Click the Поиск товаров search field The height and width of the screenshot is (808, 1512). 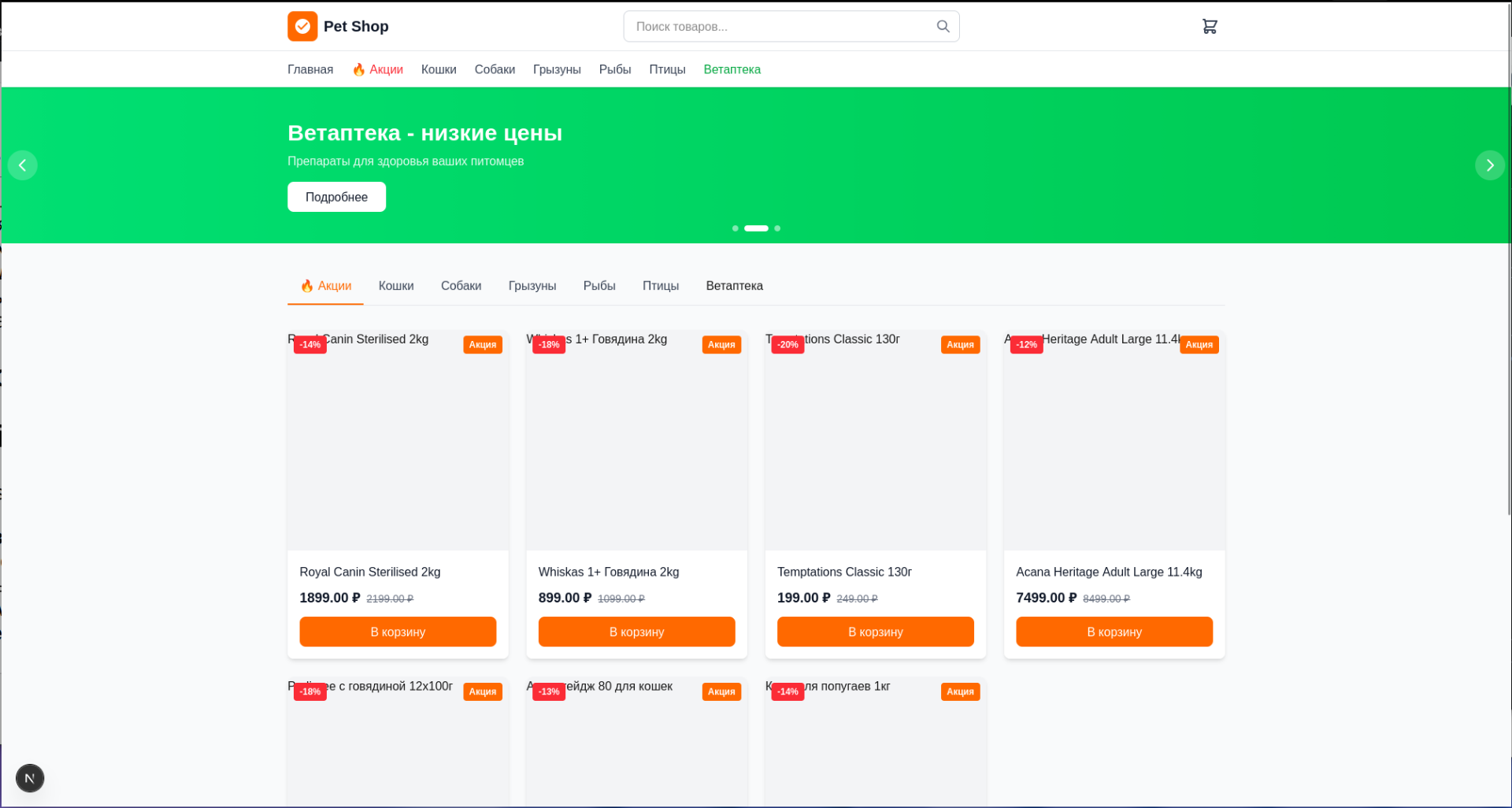click(780, 27)
